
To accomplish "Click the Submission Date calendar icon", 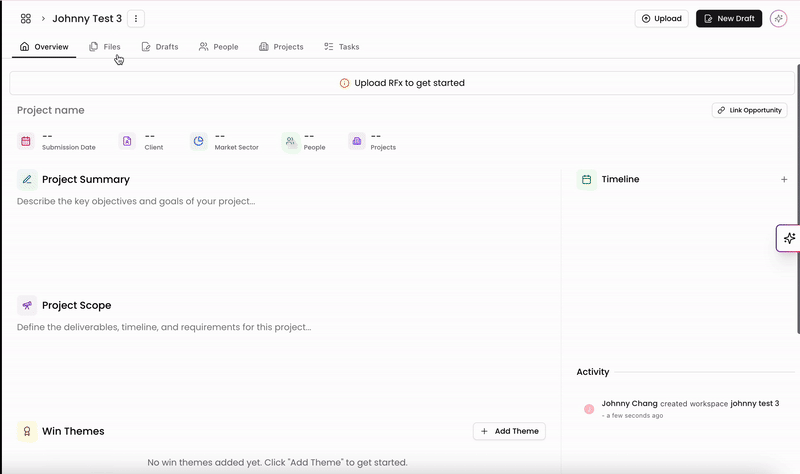I will coord(26,141).
